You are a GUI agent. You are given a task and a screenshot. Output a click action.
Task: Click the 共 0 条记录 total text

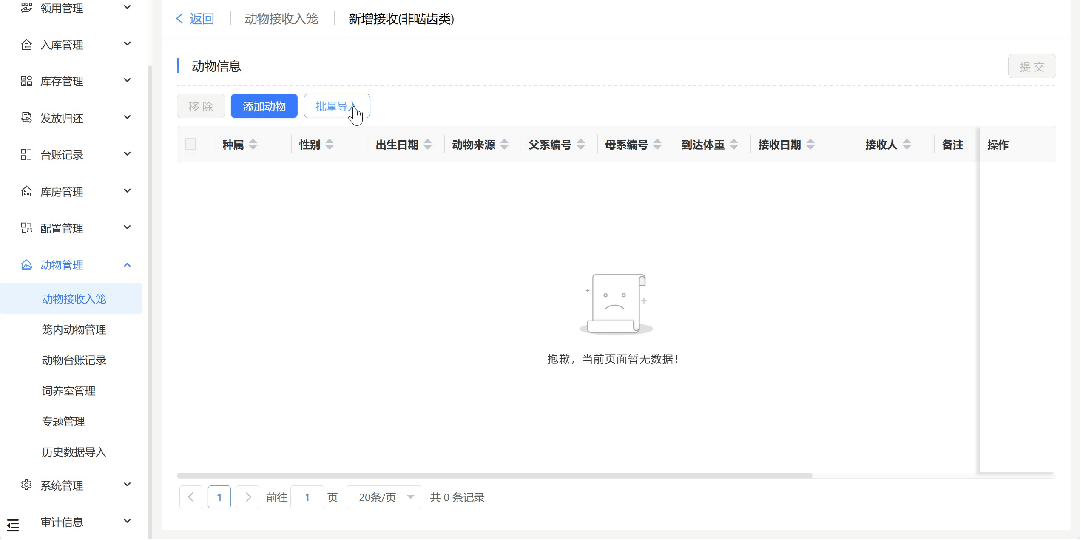pos(457,497)
